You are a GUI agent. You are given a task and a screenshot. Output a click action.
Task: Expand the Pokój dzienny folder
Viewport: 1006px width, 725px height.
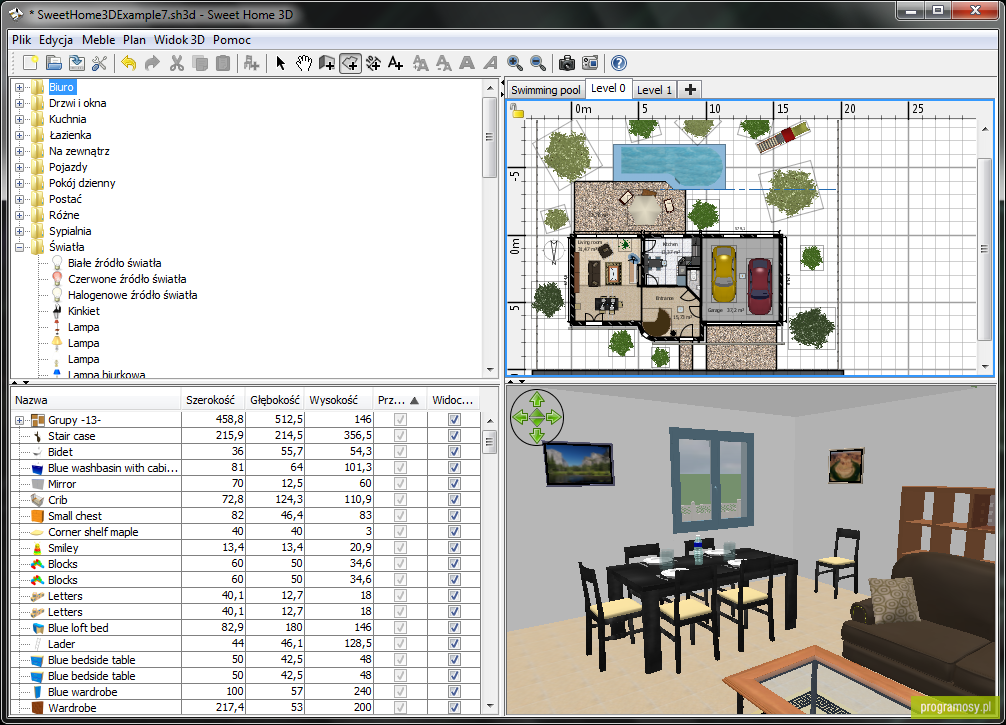(19, 183)
